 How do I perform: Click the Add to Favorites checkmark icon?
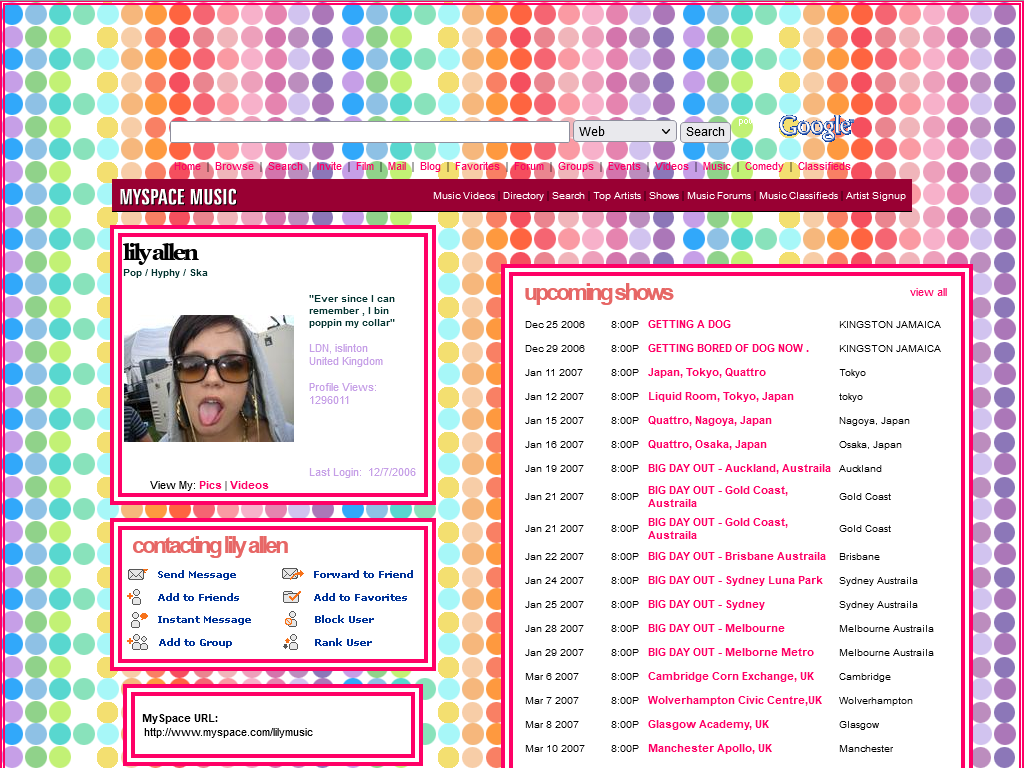(291, 597)
